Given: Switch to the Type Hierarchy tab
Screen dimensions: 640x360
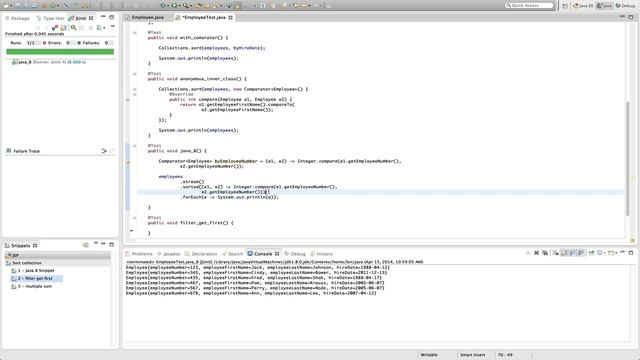Looking at the screenshot, I should (51, 18).
